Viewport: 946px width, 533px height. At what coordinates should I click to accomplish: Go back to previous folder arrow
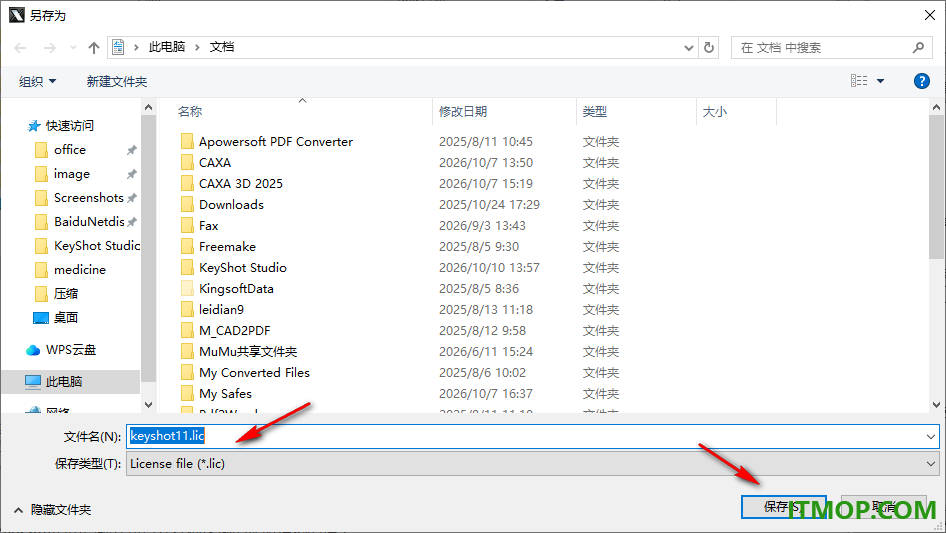pyautogui.click(x=20, y=48)
